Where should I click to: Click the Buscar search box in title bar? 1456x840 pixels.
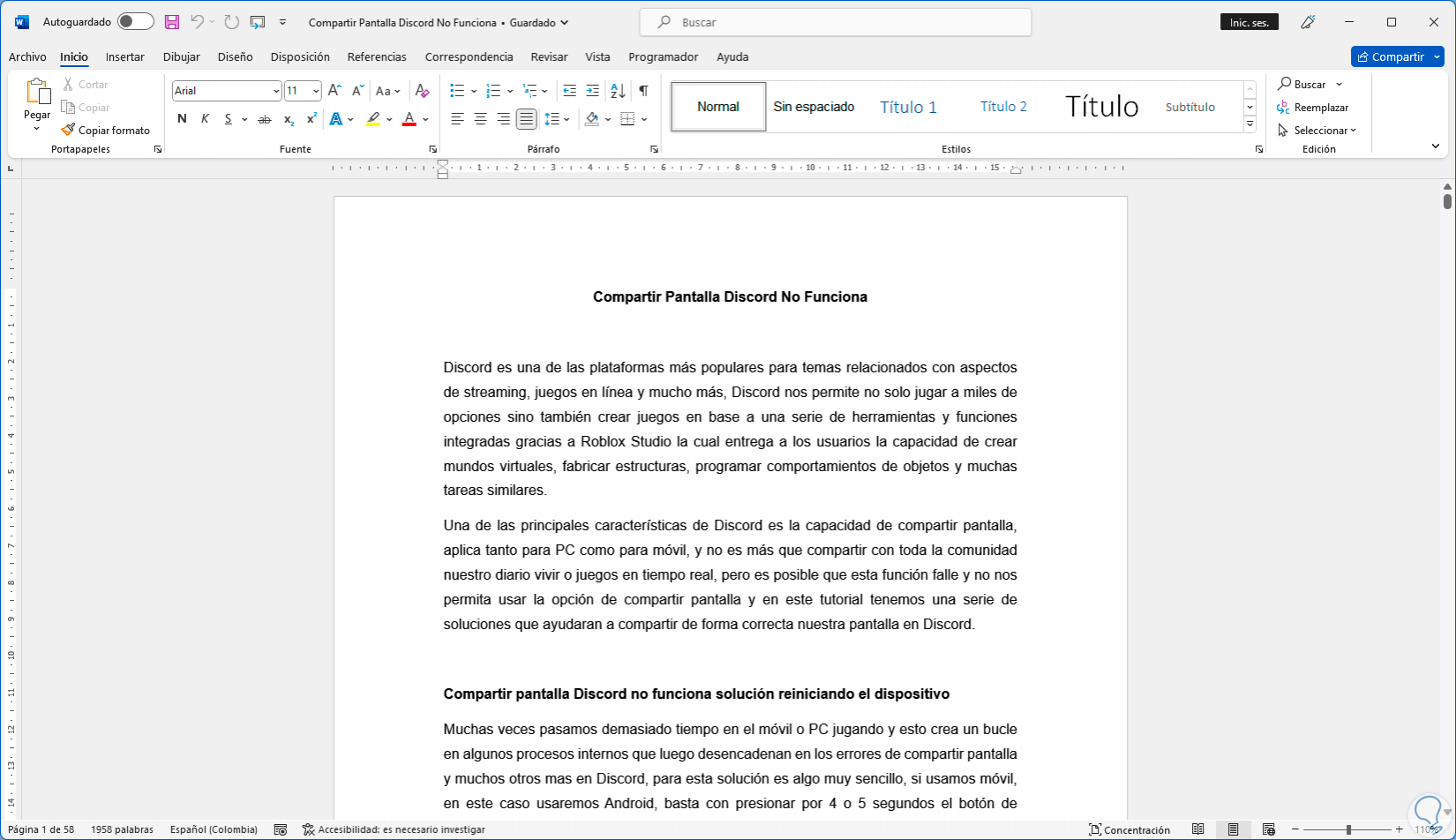point(836,22)
